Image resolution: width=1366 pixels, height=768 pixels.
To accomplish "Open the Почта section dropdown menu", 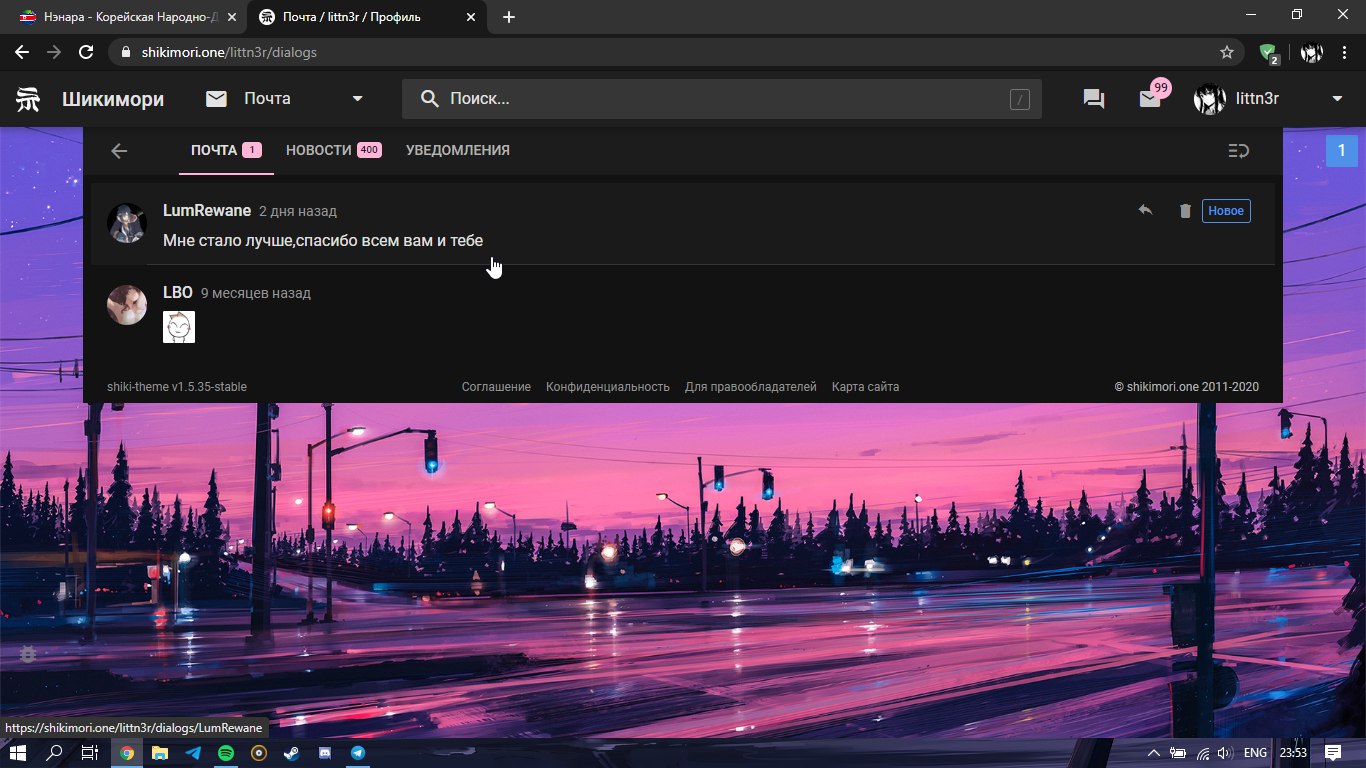I will [x=285, y=98].
